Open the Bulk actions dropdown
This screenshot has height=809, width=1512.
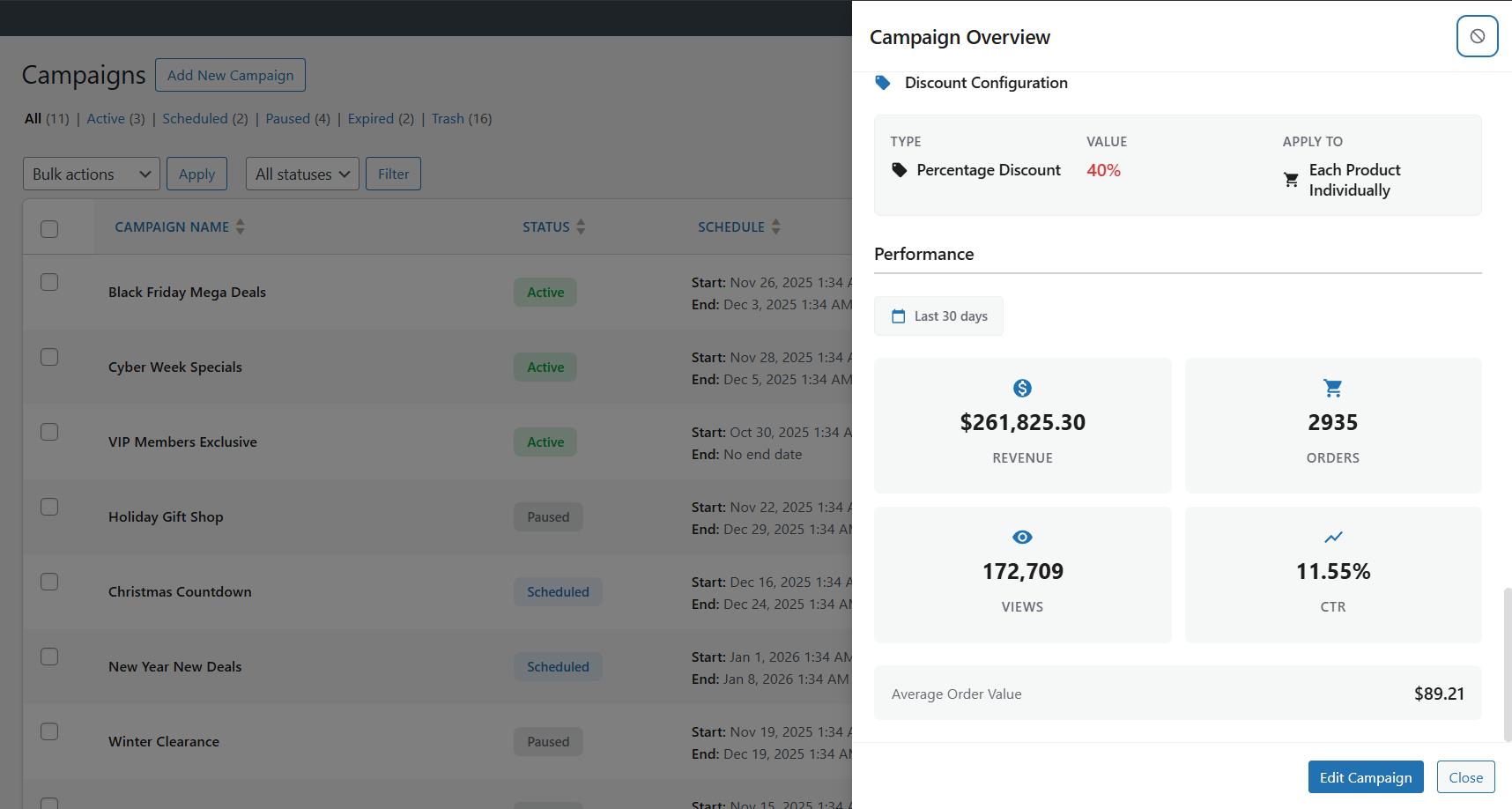(x=91, y=174)
